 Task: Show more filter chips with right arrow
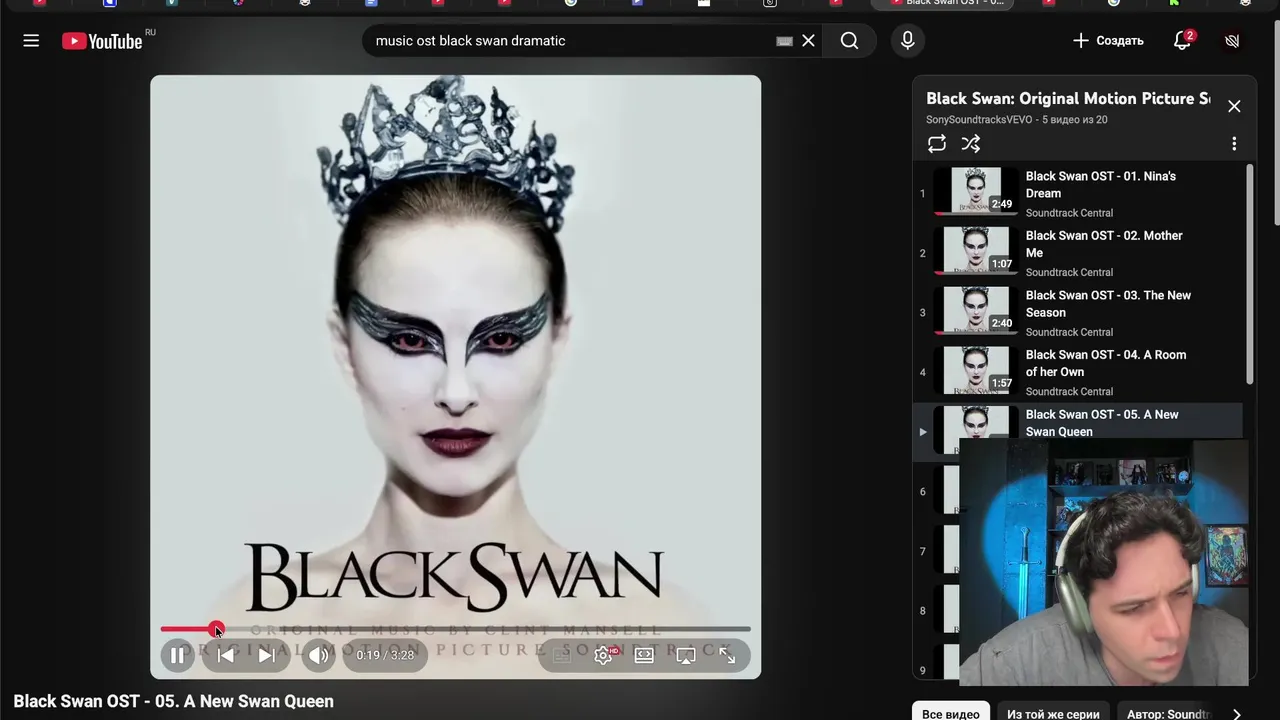[x=1237, y=713]
